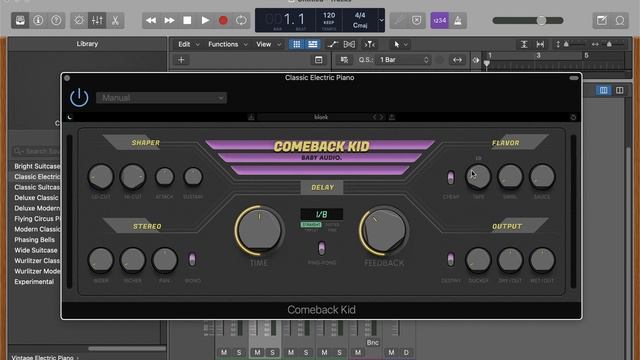This screenshot has height=360, width=640.
Task: Open the Edit menu in tracks area
Action: click(x=188, y=44)
